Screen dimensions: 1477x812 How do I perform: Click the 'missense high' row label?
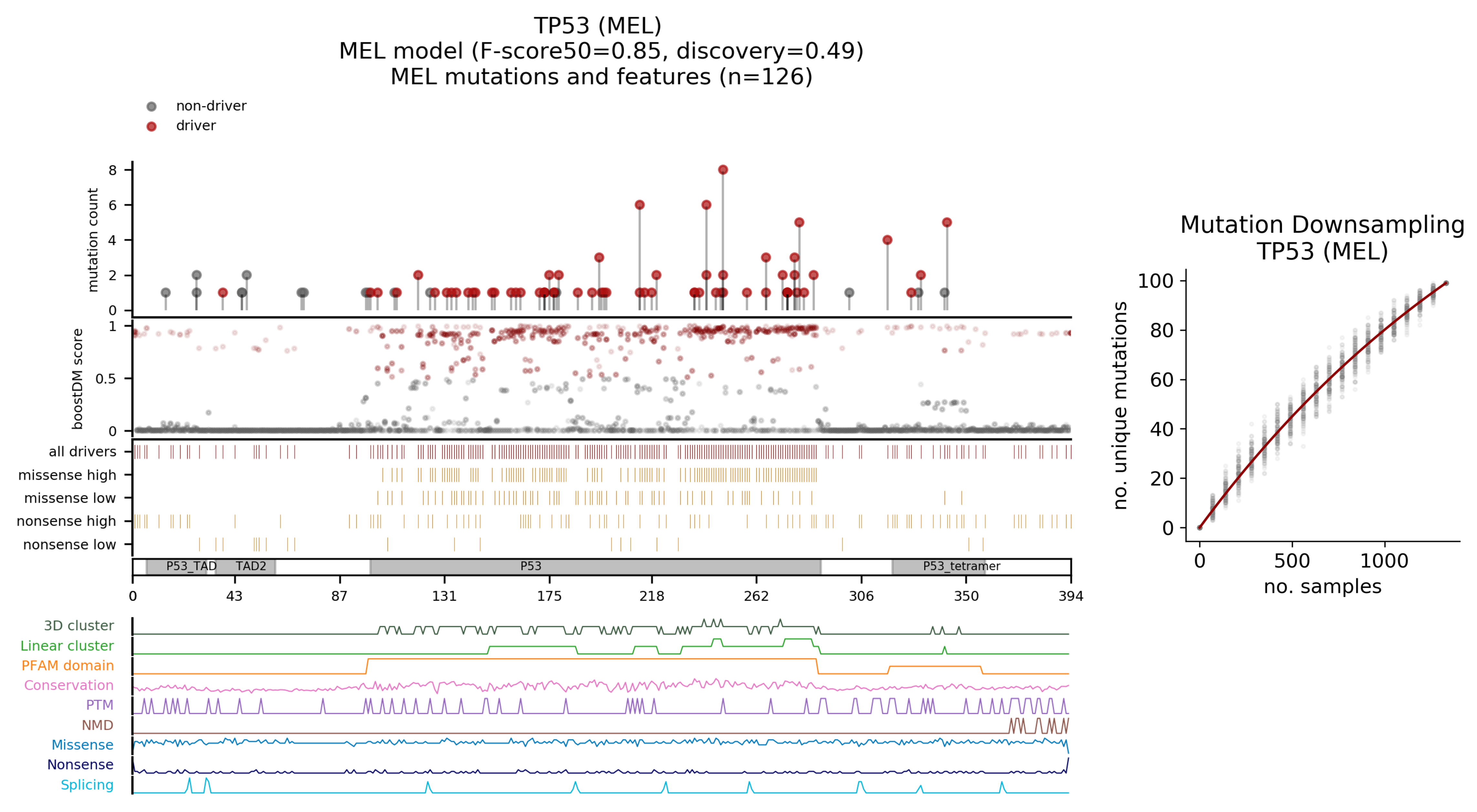tap(67, 475)
